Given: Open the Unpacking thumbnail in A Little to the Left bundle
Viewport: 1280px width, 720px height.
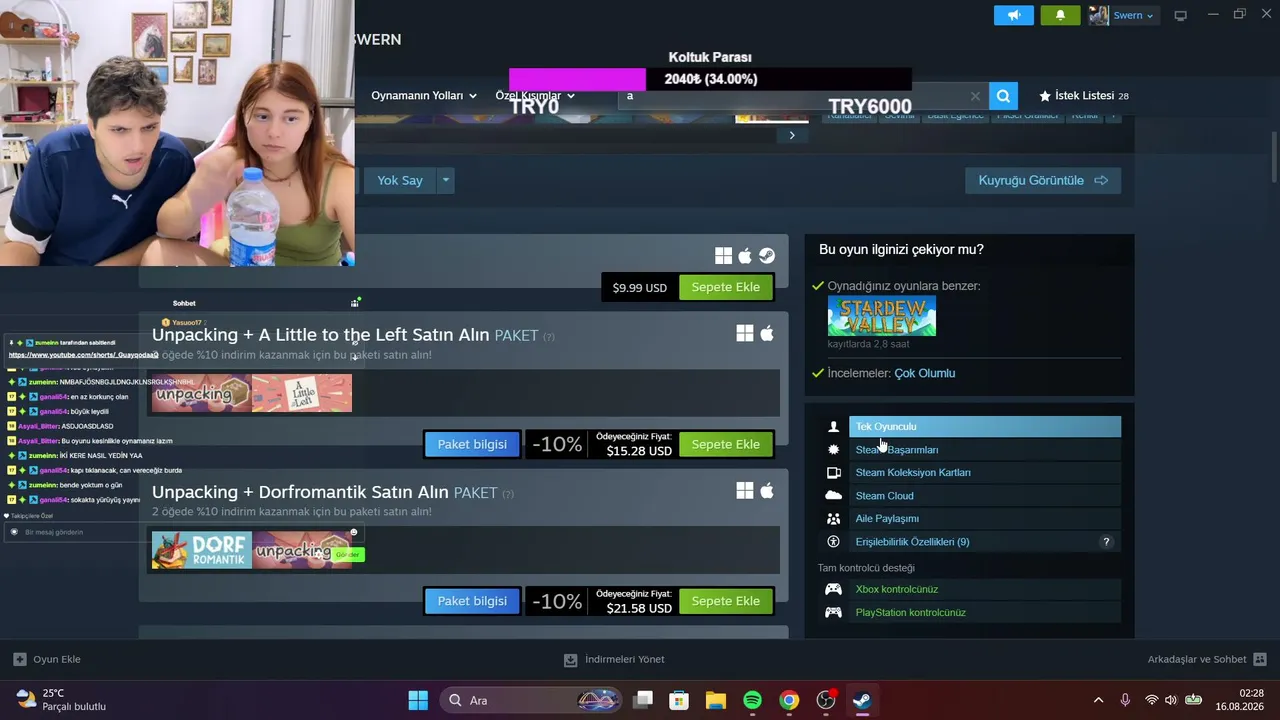Looking at the screenshot, I should 201,393.
